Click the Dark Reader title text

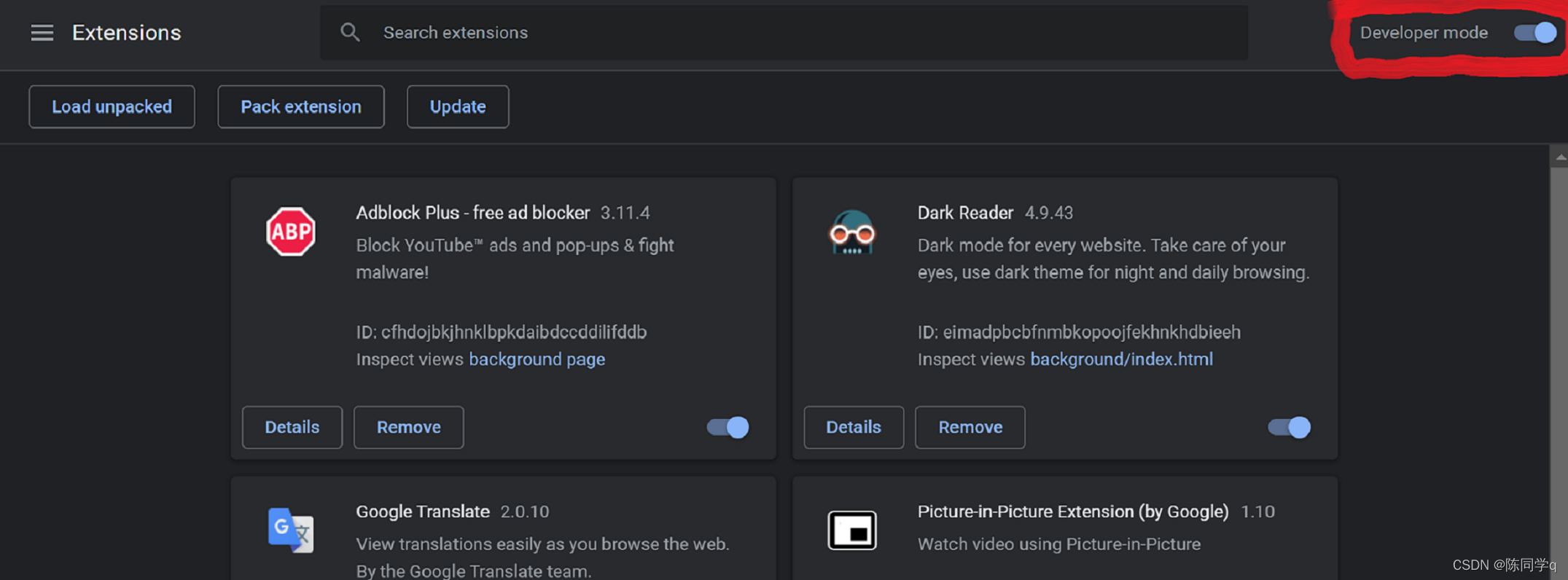[x=965, y=213]
